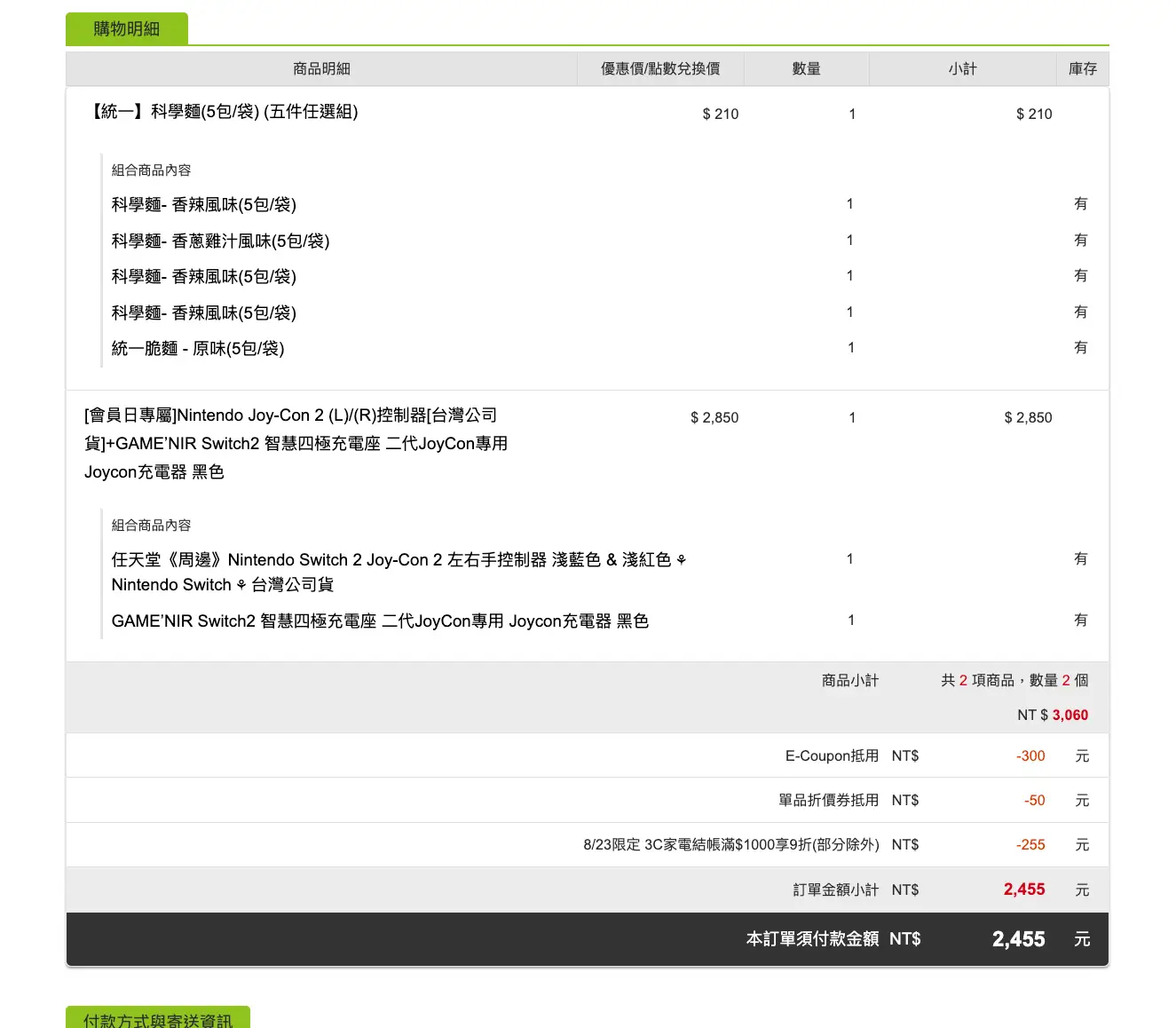Click quantity 1 of 統一脆麵 原味 row
The height and width of the screenshot is (1028, 1176).
(x=850, y=348)
